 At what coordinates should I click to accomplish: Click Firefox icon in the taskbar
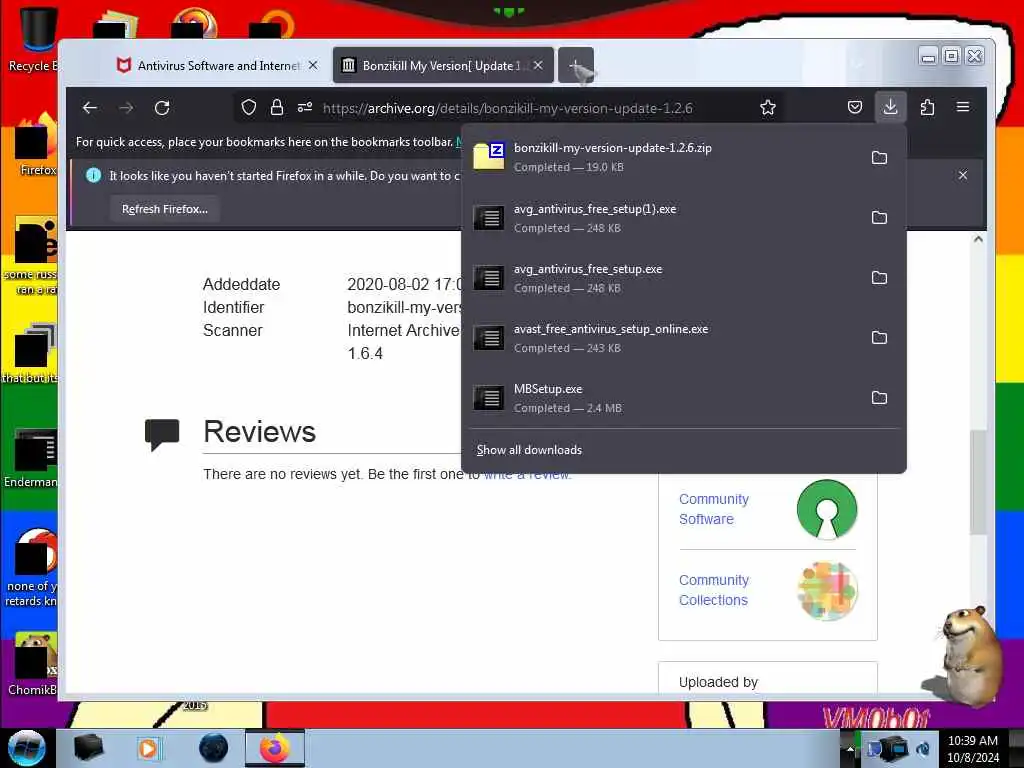(x=275, y=748)
